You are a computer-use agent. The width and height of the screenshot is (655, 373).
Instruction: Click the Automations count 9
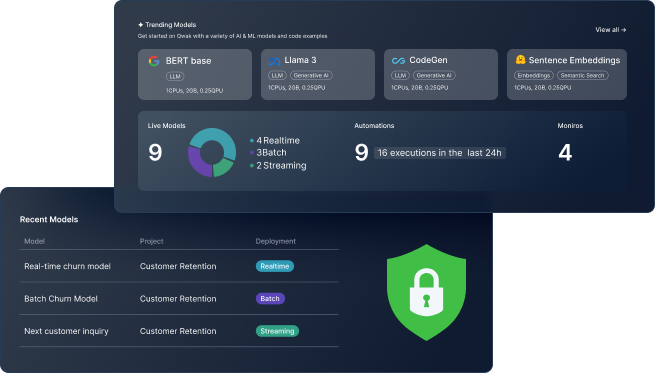point(362,152)
